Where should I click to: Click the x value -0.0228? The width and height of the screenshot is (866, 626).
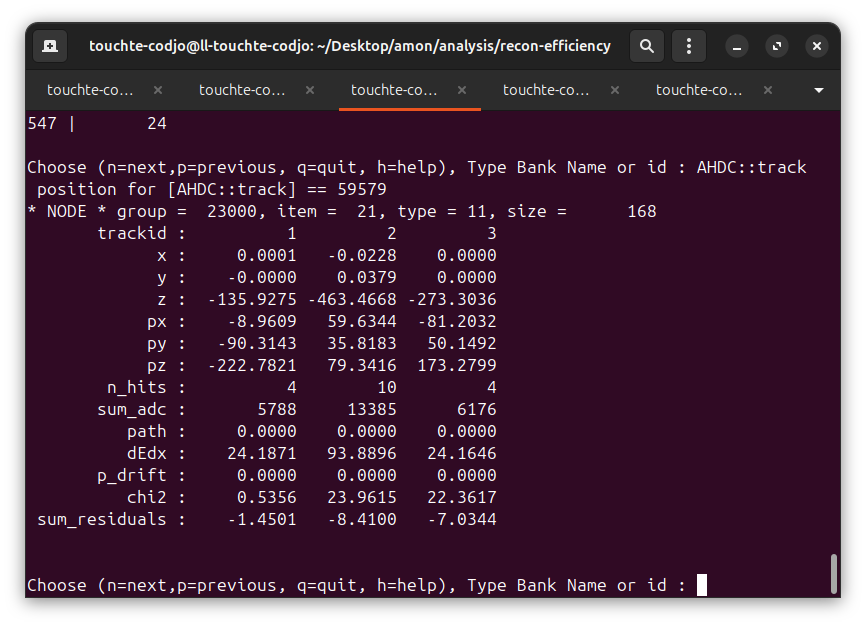tap(362, 256)
